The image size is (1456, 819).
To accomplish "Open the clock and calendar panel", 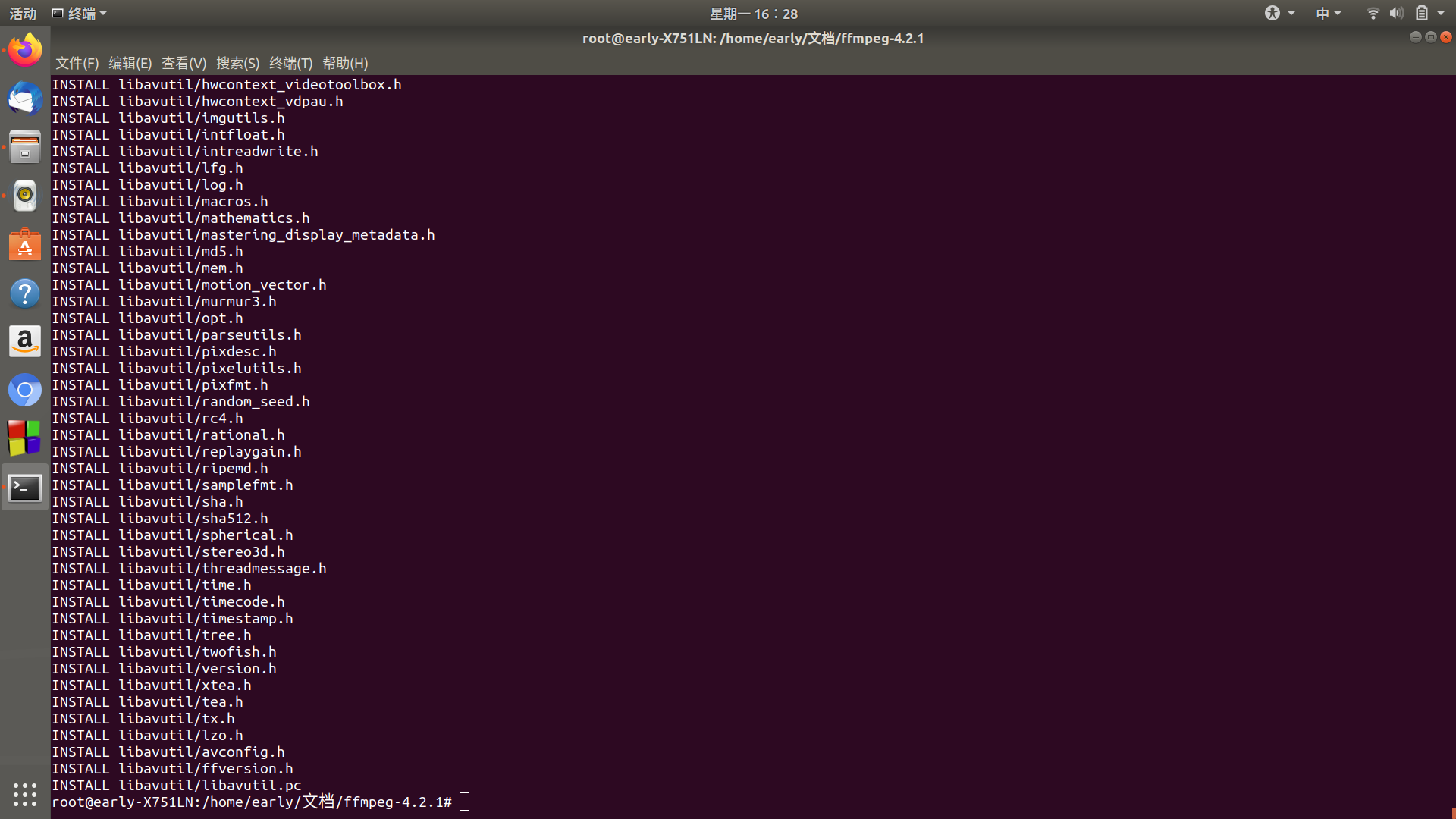I will point(753,14).
